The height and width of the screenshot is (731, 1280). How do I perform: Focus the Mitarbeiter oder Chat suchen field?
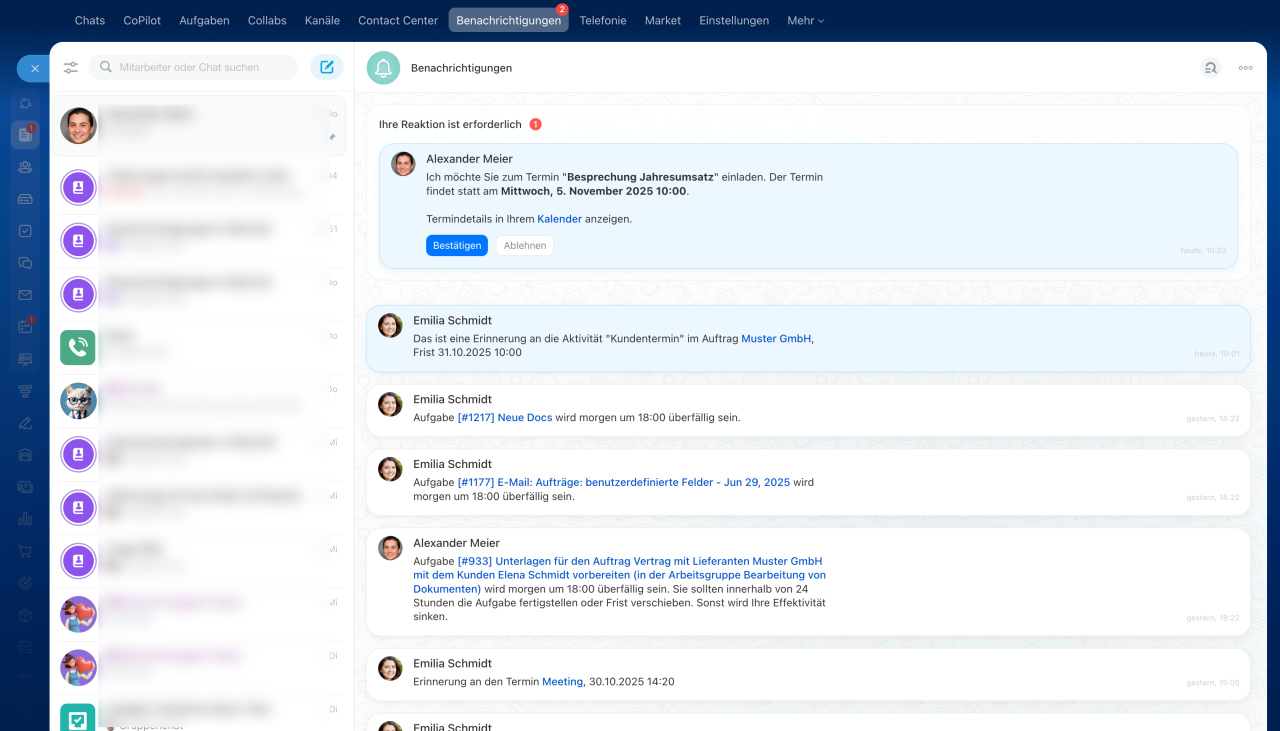tap(200, 67)
